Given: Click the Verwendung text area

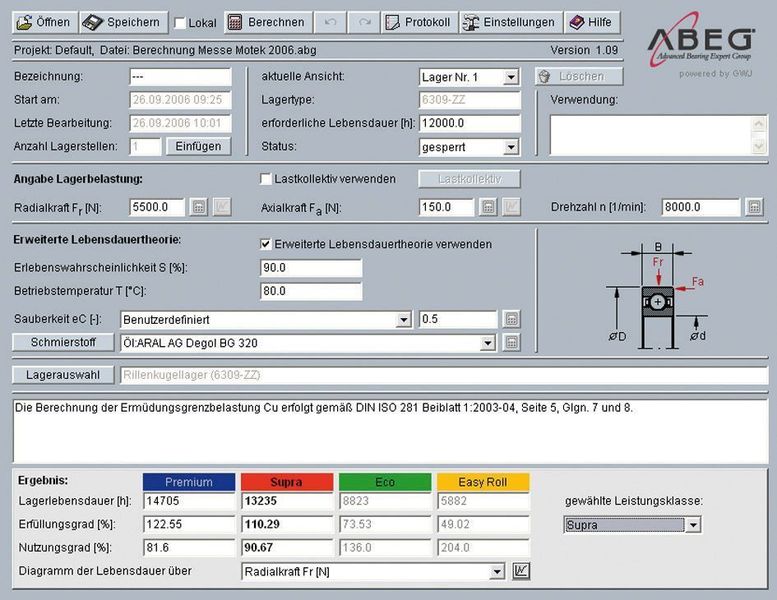Looking at the screenshot, I should 652,135.
